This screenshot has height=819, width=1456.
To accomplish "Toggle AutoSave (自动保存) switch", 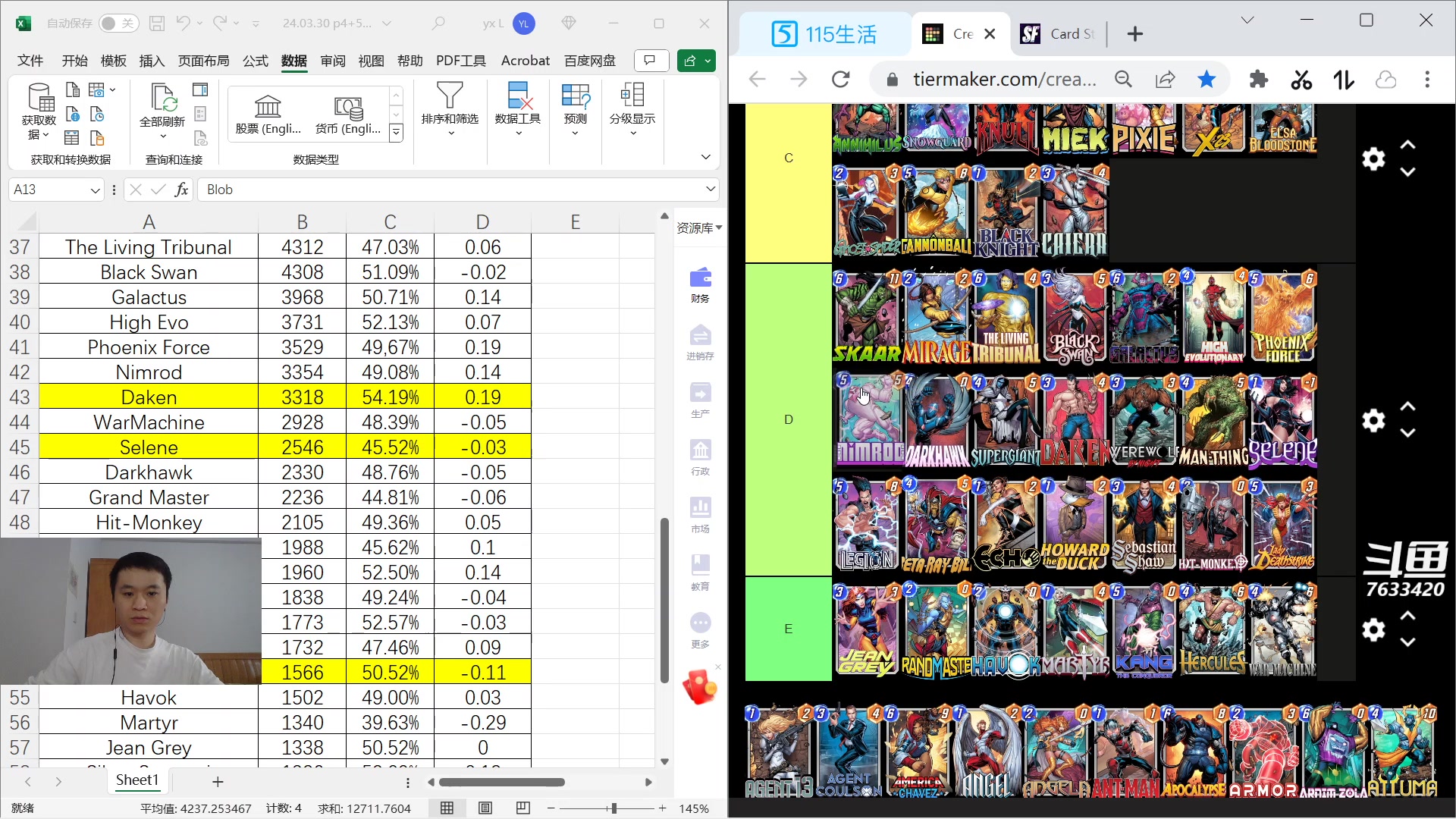I will (118, 24).
